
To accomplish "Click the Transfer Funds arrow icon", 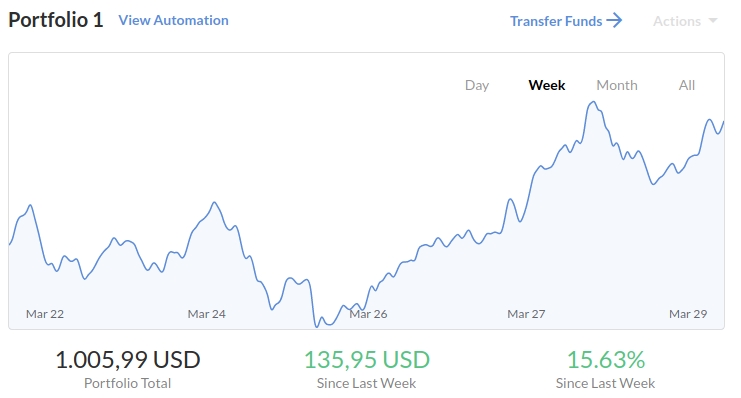I will point(614,21).
